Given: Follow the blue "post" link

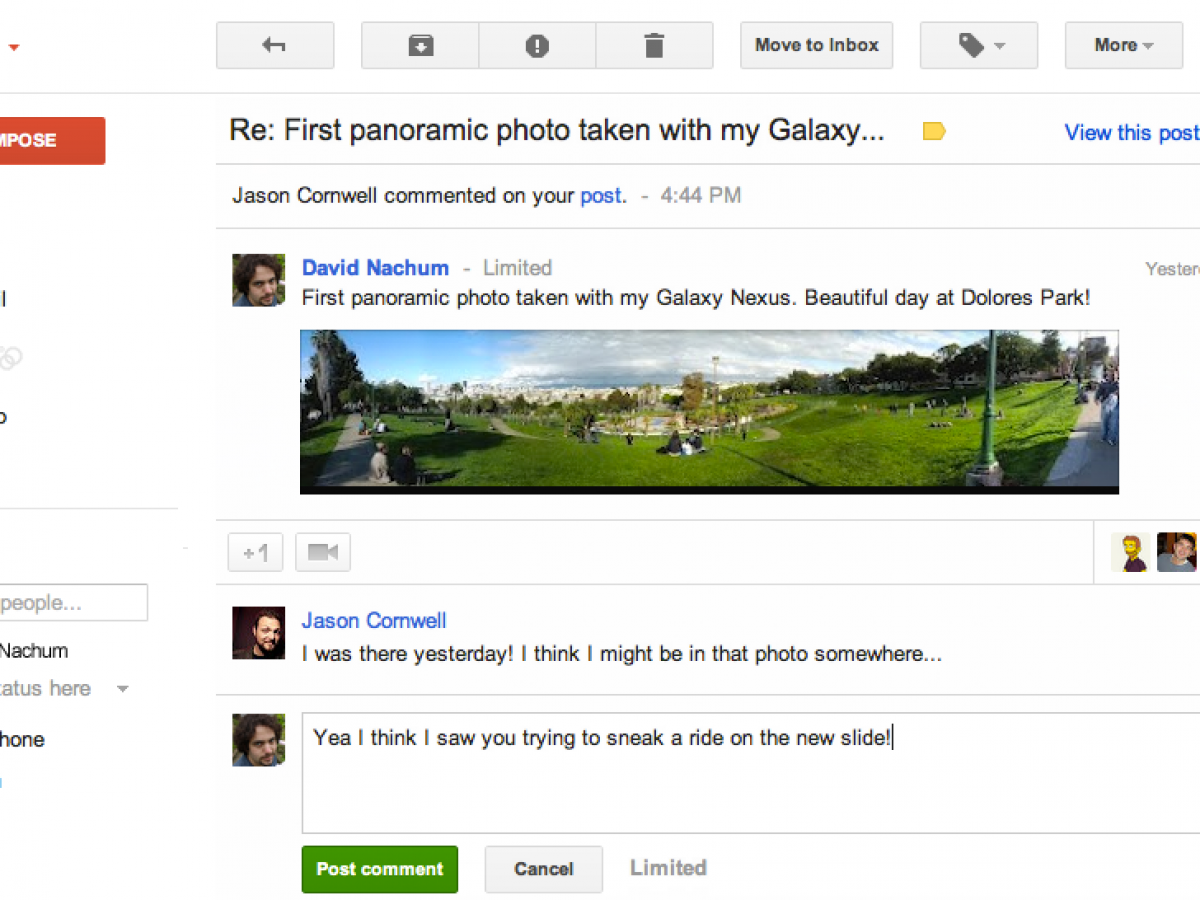Looking at the screenshot, I should coord(602,196).
